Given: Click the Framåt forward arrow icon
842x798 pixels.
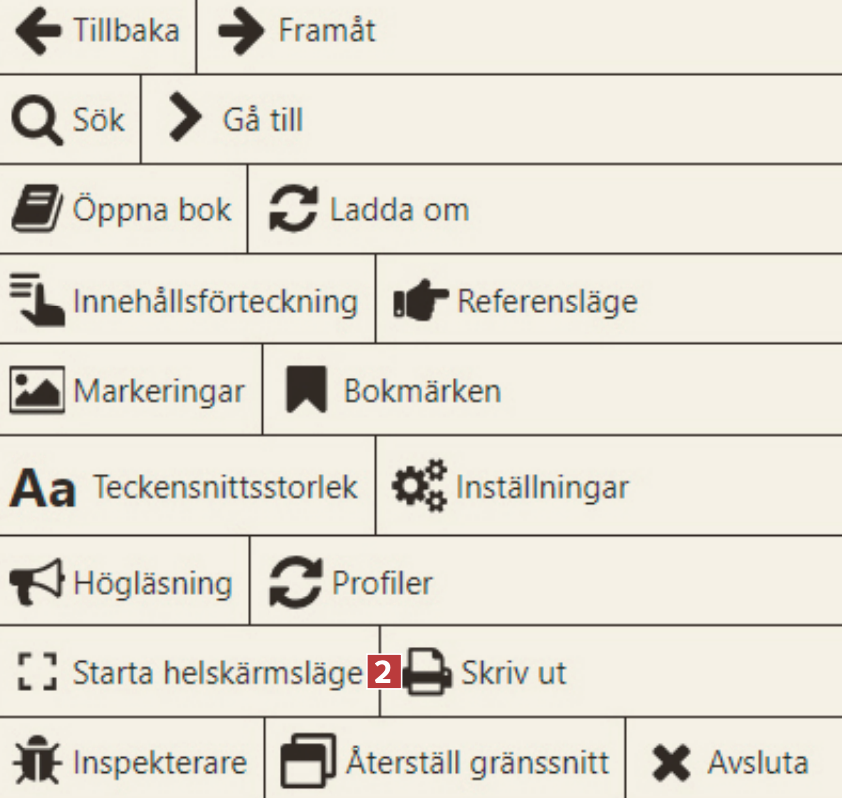Looking at the screenshot, I should point(240,31).
